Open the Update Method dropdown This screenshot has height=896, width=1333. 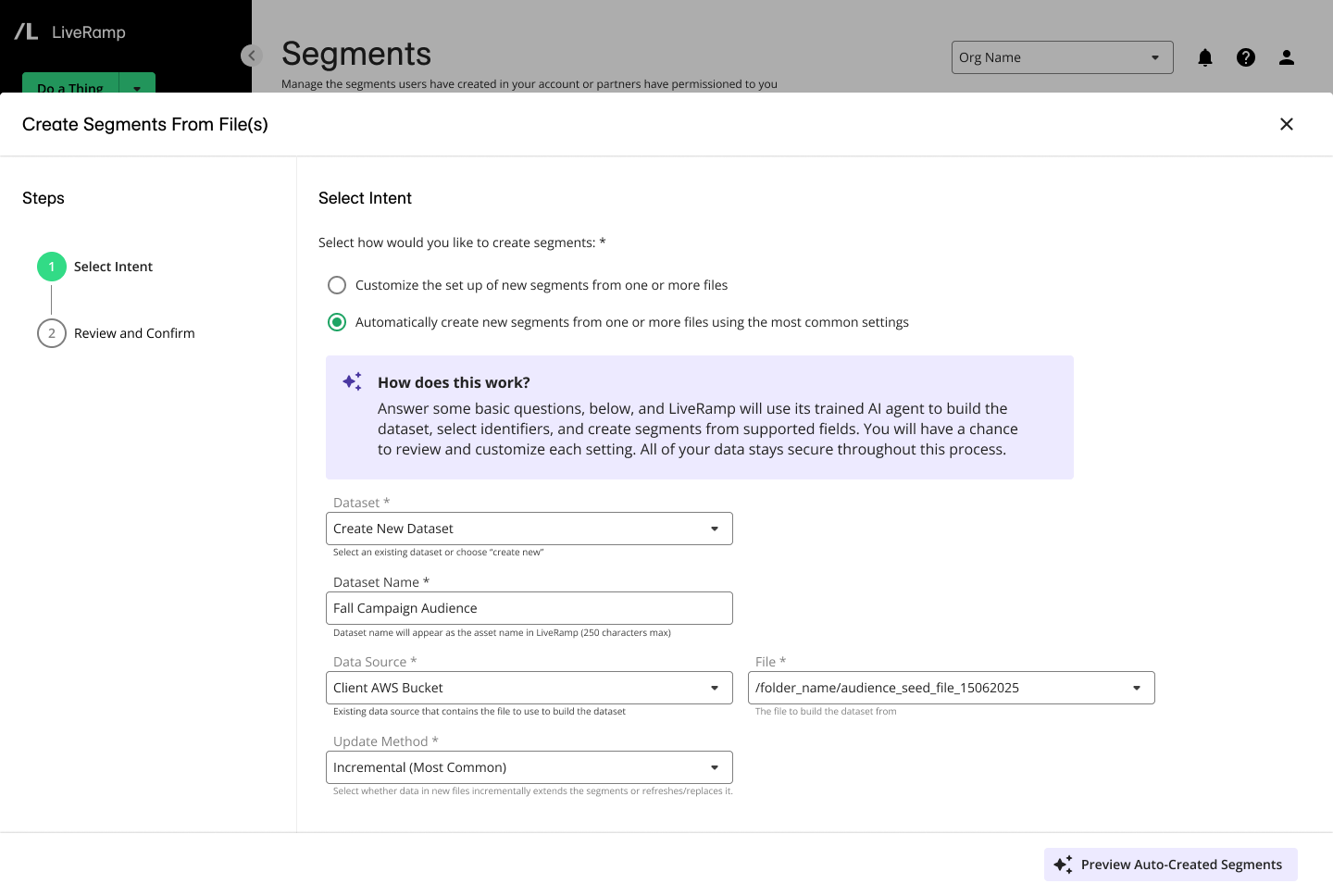(529, 767)
